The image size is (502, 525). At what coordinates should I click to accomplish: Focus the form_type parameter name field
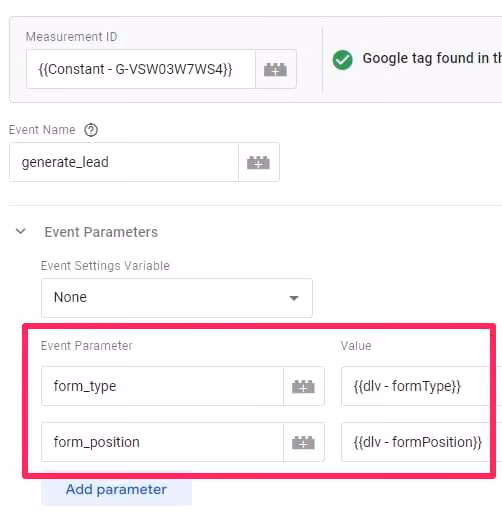tap(162, 386)
